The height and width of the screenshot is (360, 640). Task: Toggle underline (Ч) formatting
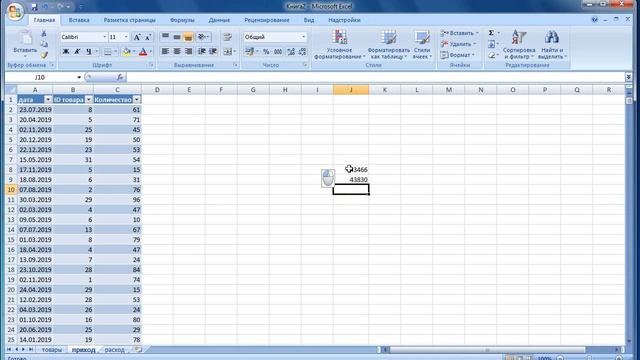[x=89, y=52]
